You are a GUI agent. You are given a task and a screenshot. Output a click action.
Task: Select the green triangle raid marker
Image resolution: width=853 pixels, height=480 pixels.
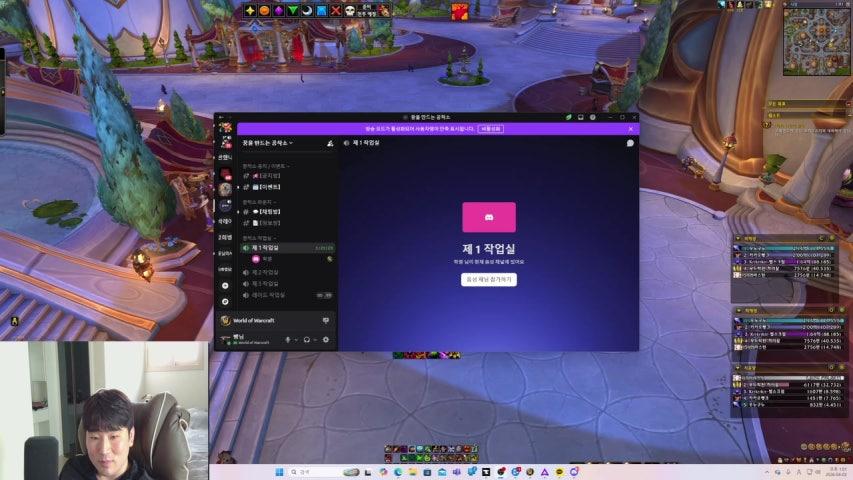(293, 10)
